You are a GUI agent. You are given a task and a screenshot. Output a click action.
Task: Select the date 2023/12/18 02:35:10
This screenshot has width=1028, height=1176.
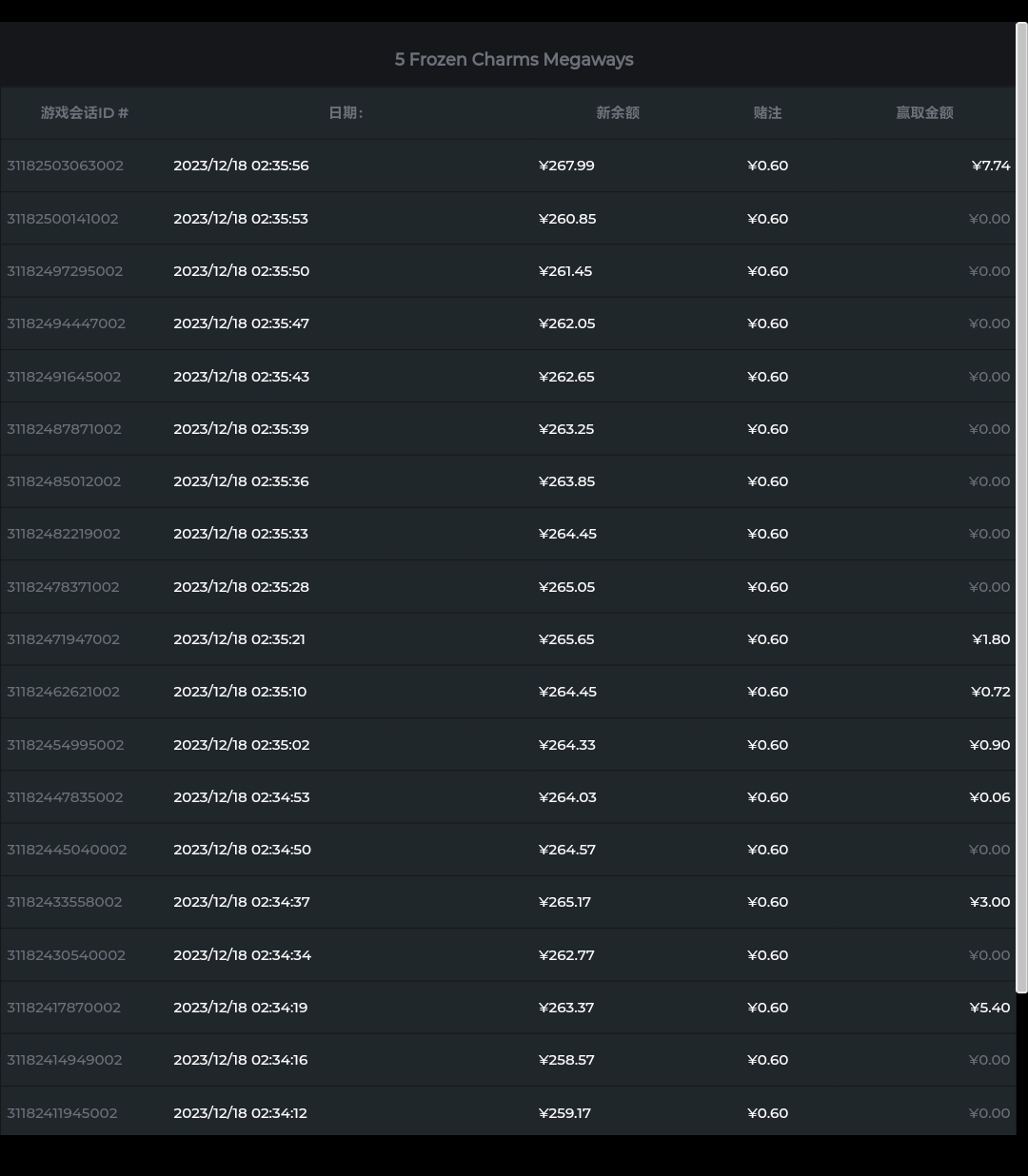pyautogui.click(x=240, y=692)
